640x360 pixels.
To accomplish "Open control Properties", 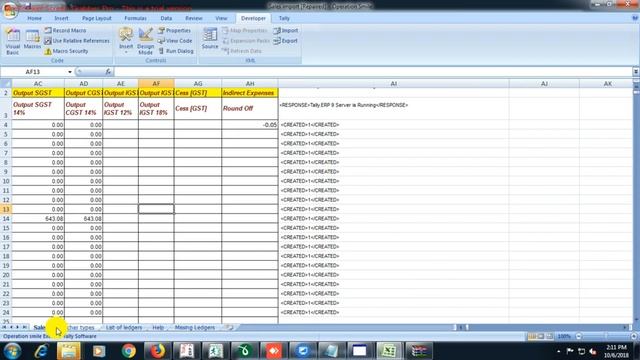I will (174, 31).
